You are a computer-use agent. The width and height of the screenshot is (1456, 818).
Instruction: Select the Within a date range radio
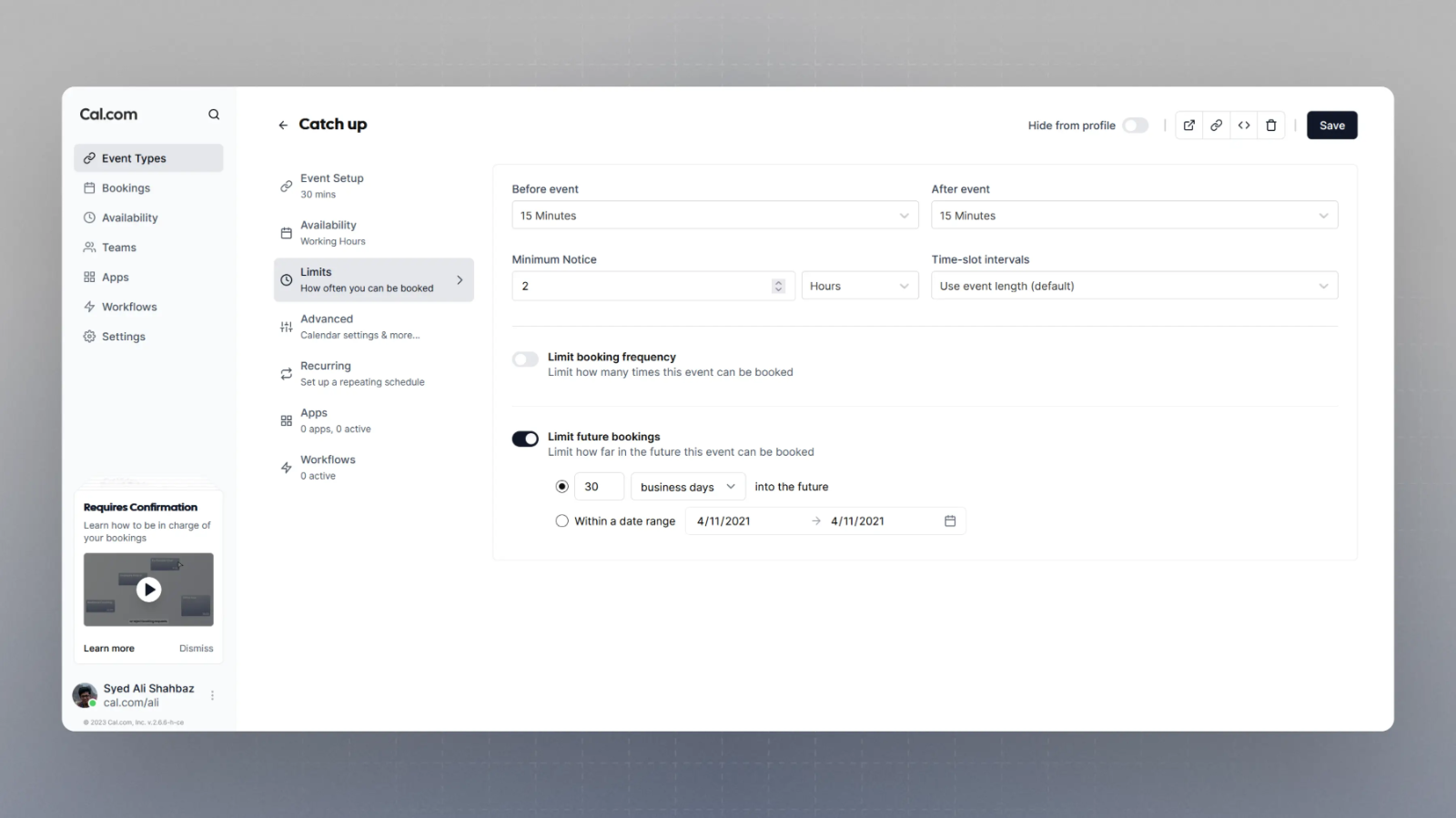(x=562, y=521)
